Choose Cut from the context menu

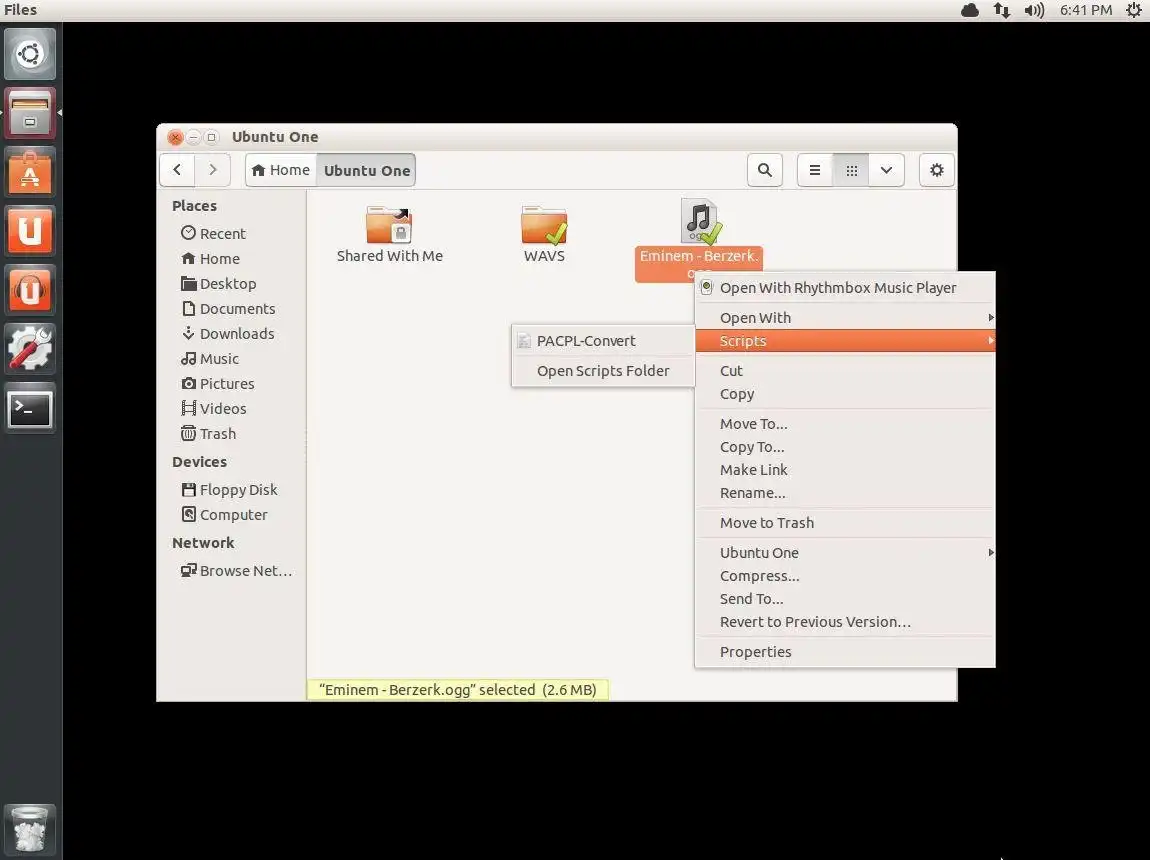click(845, 370)
